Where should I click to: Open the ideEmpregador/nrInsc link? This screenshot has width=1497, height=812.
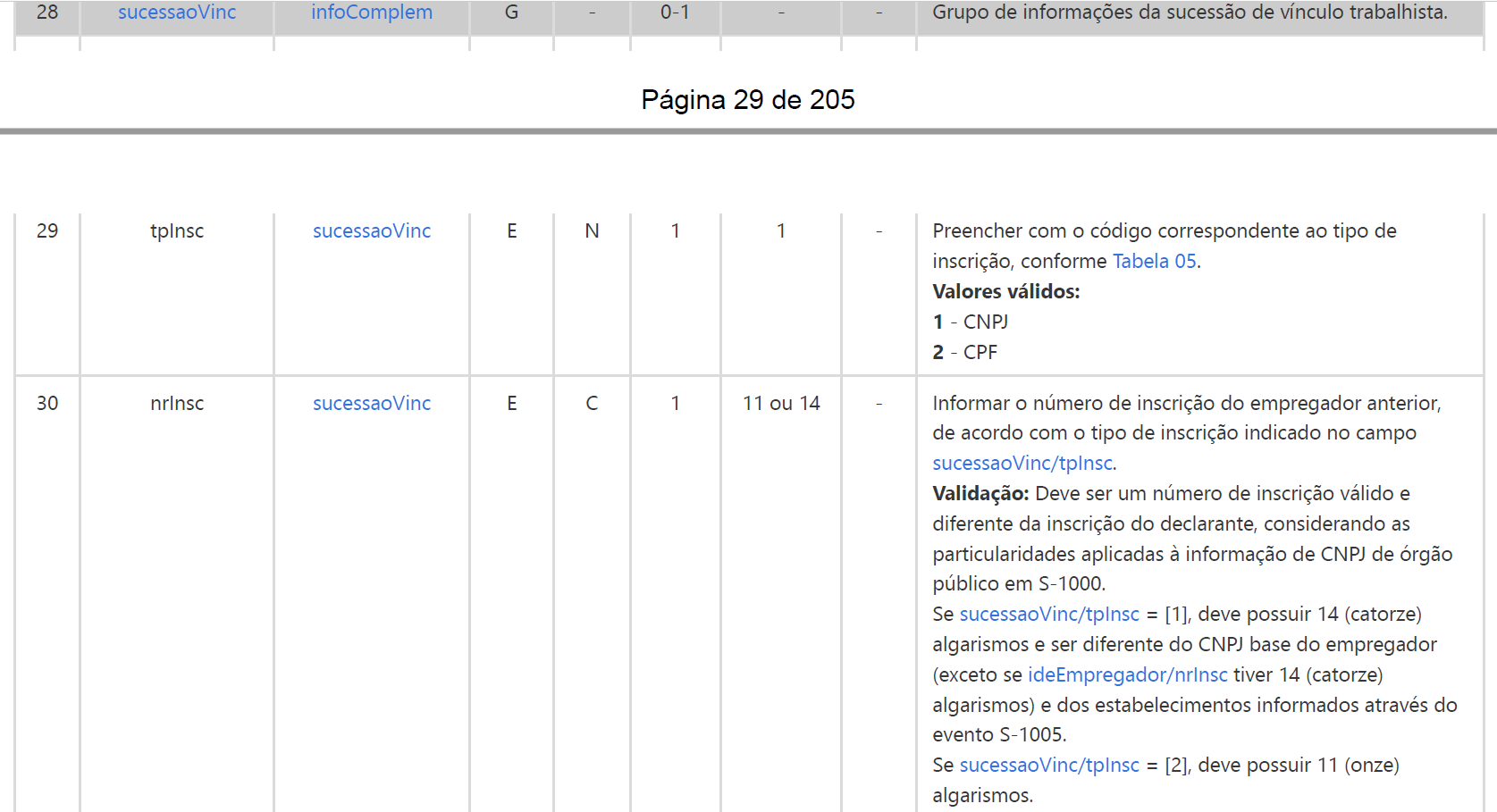(x=1128, y=674)
